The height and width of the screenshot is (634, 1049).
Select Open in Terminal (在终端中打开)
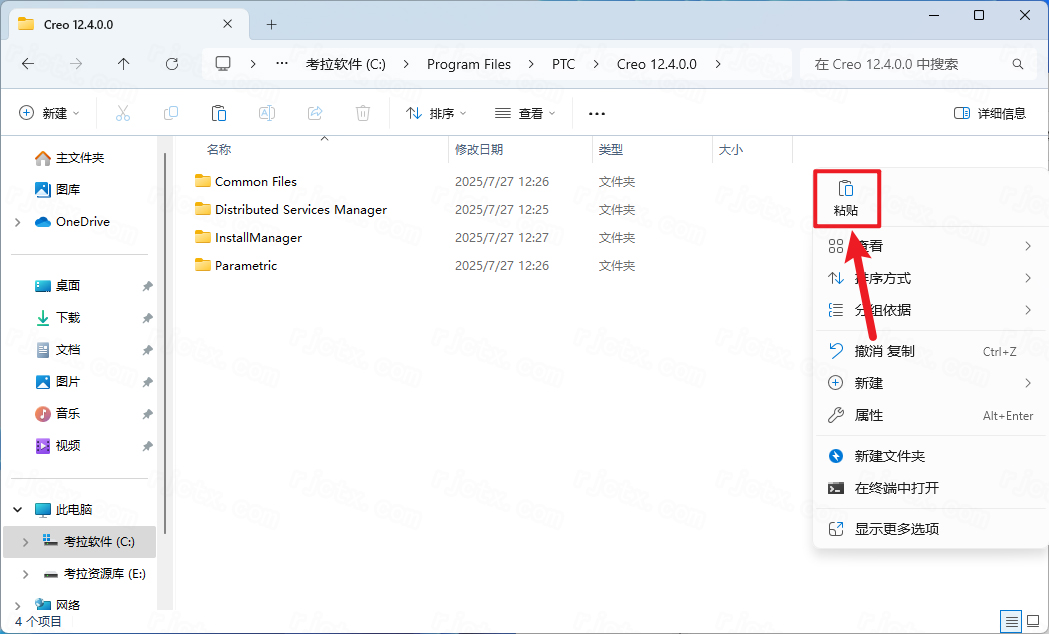(x=930, y=488)
